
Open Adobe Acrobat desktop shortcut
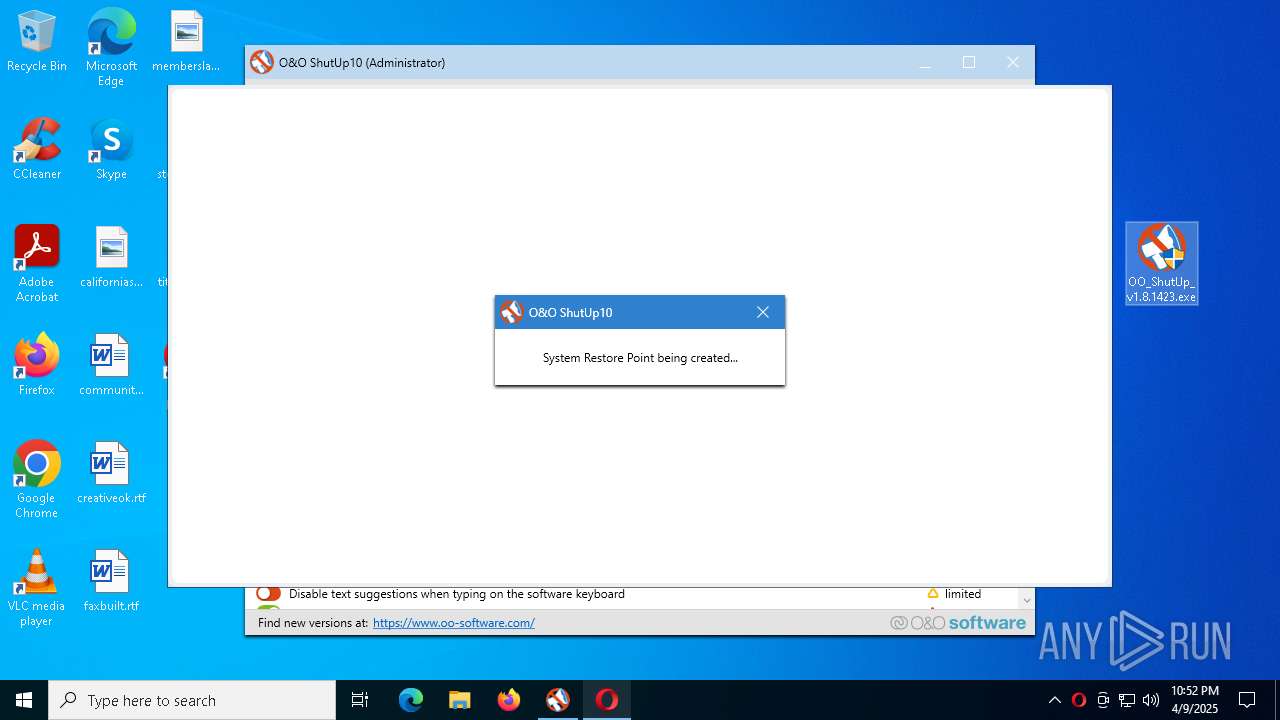pos(37,264)
